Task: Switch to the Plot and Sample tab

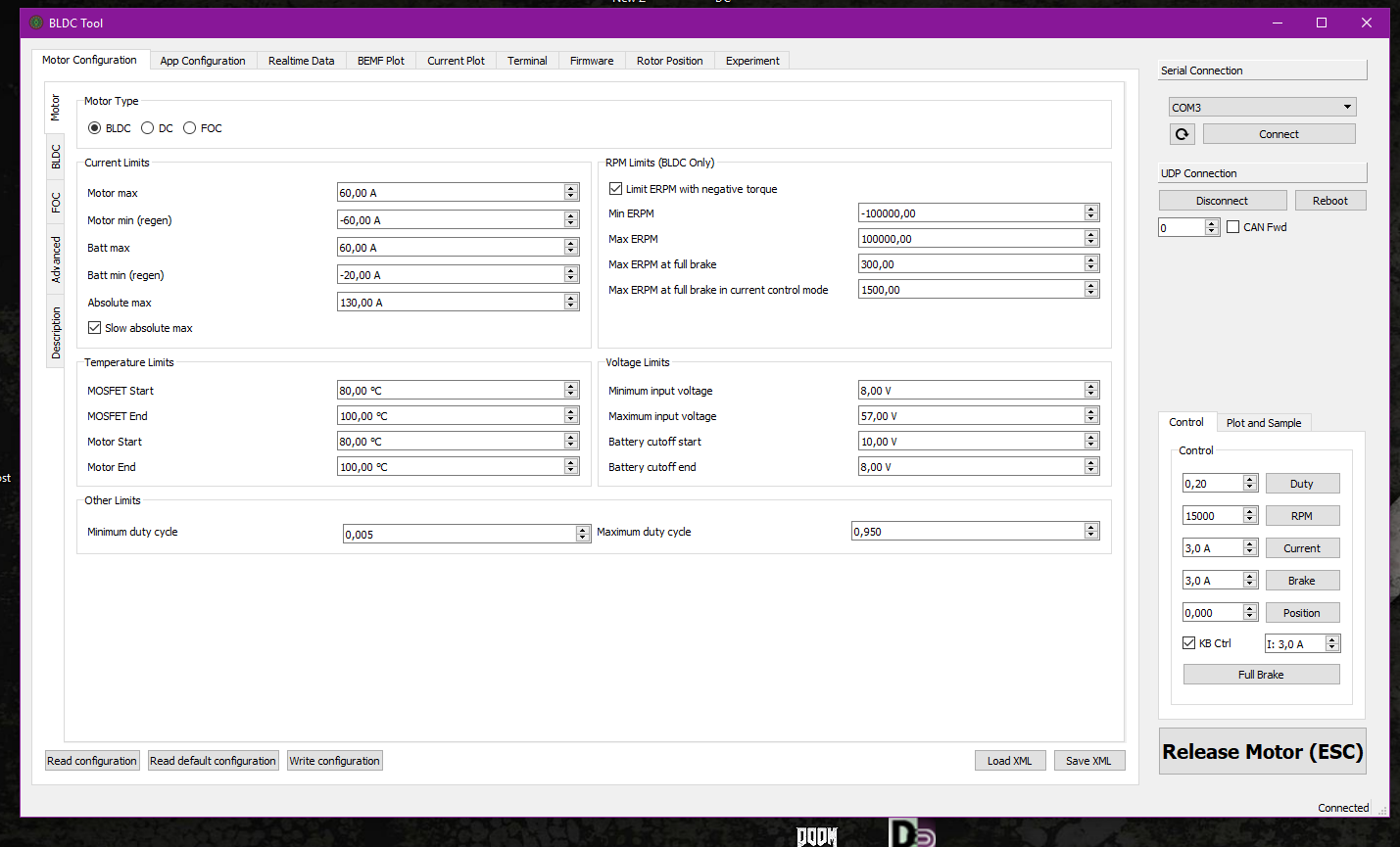Action: coord(1264,423)
